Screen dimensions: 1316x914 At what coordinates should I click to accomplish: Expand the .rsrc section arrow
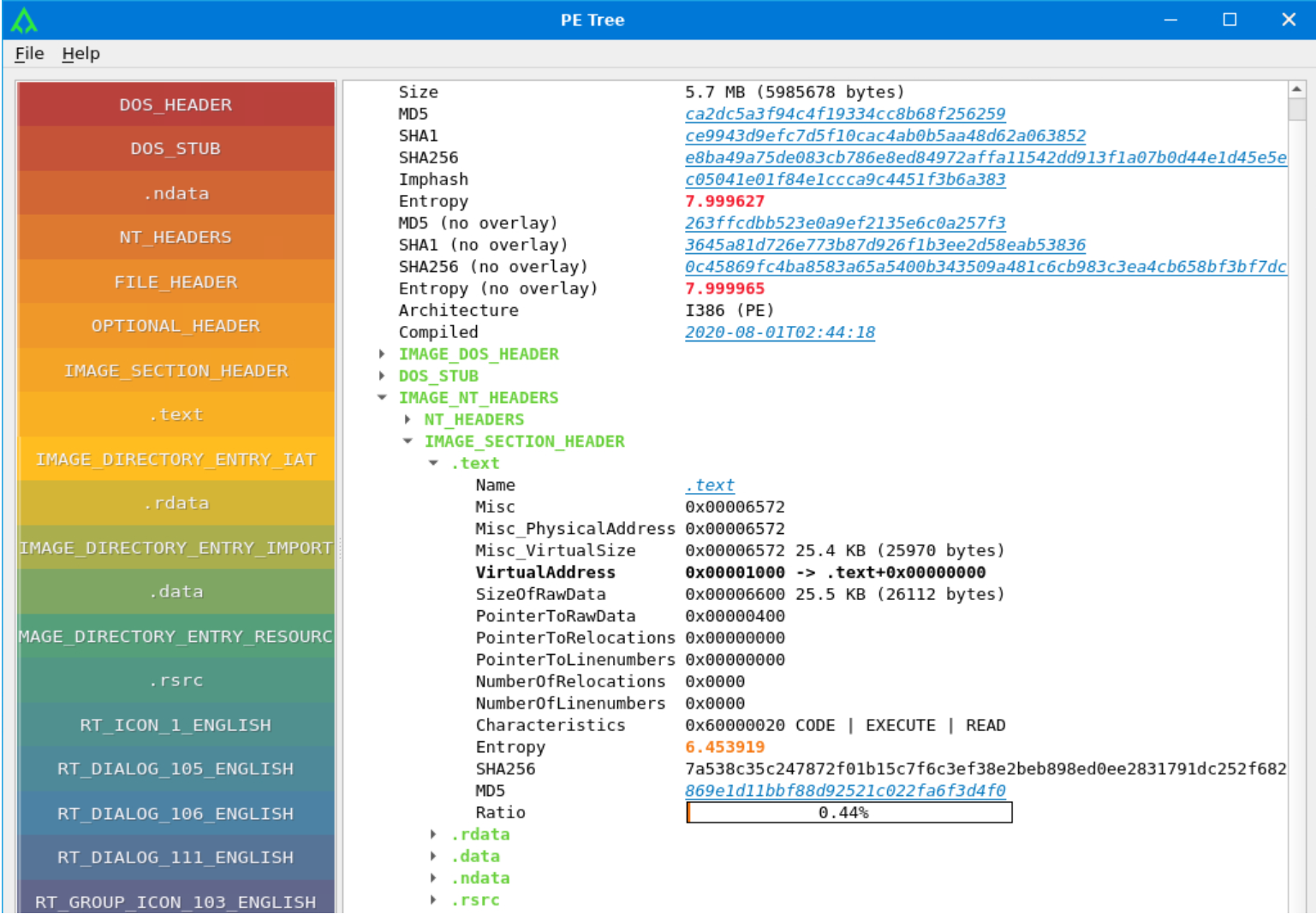point(433,900)
